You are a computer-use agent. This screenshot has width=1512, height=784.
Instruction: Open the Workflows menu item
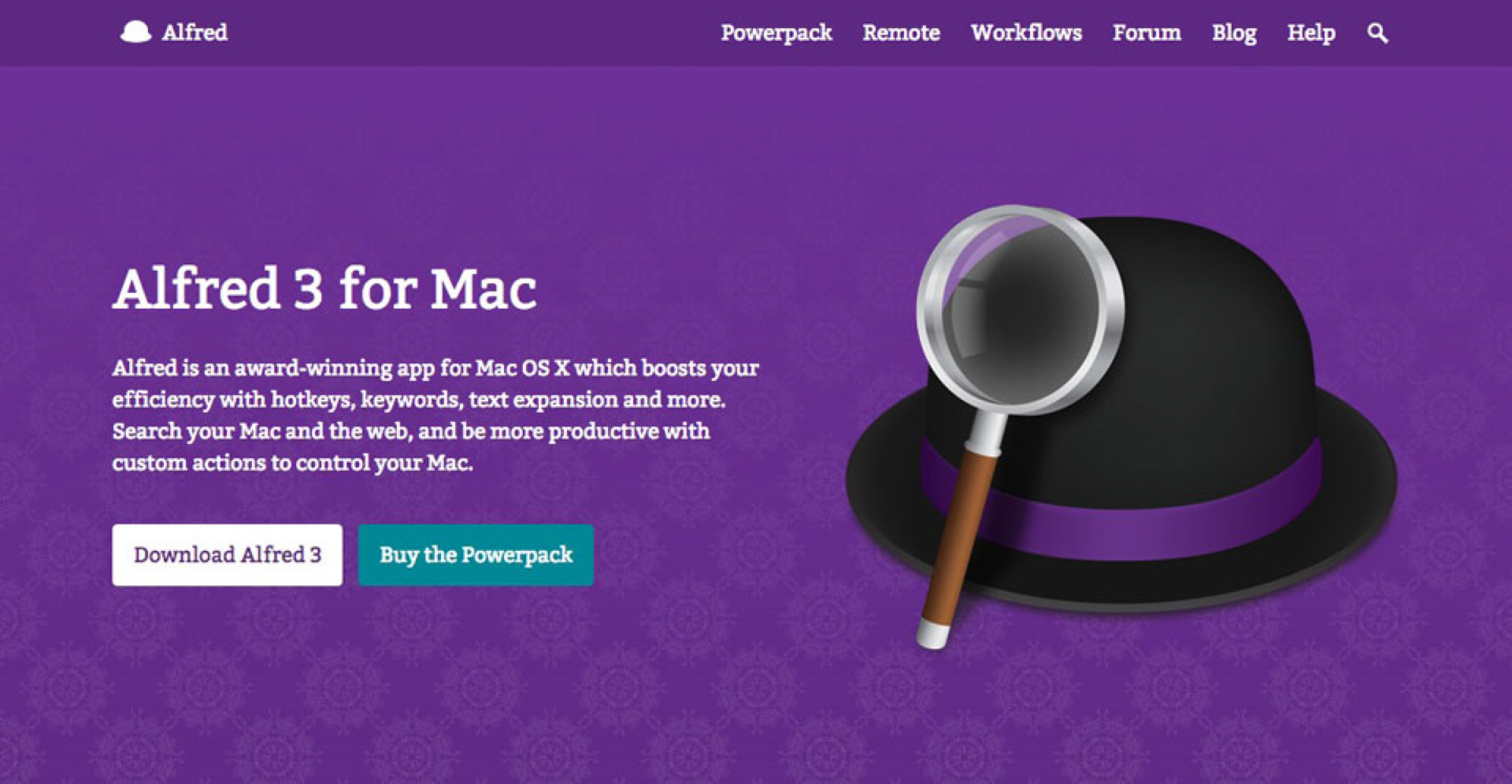[1026, 33]
